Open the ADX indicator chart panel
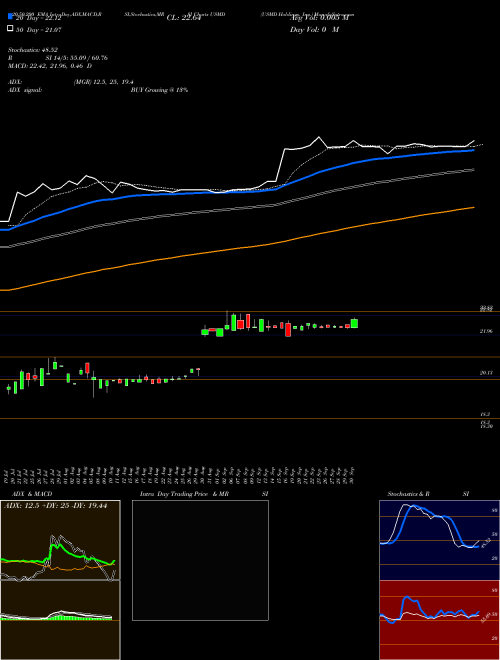This screenshot has height=660, width=500. pyautogui.click(x=60, y=540)
